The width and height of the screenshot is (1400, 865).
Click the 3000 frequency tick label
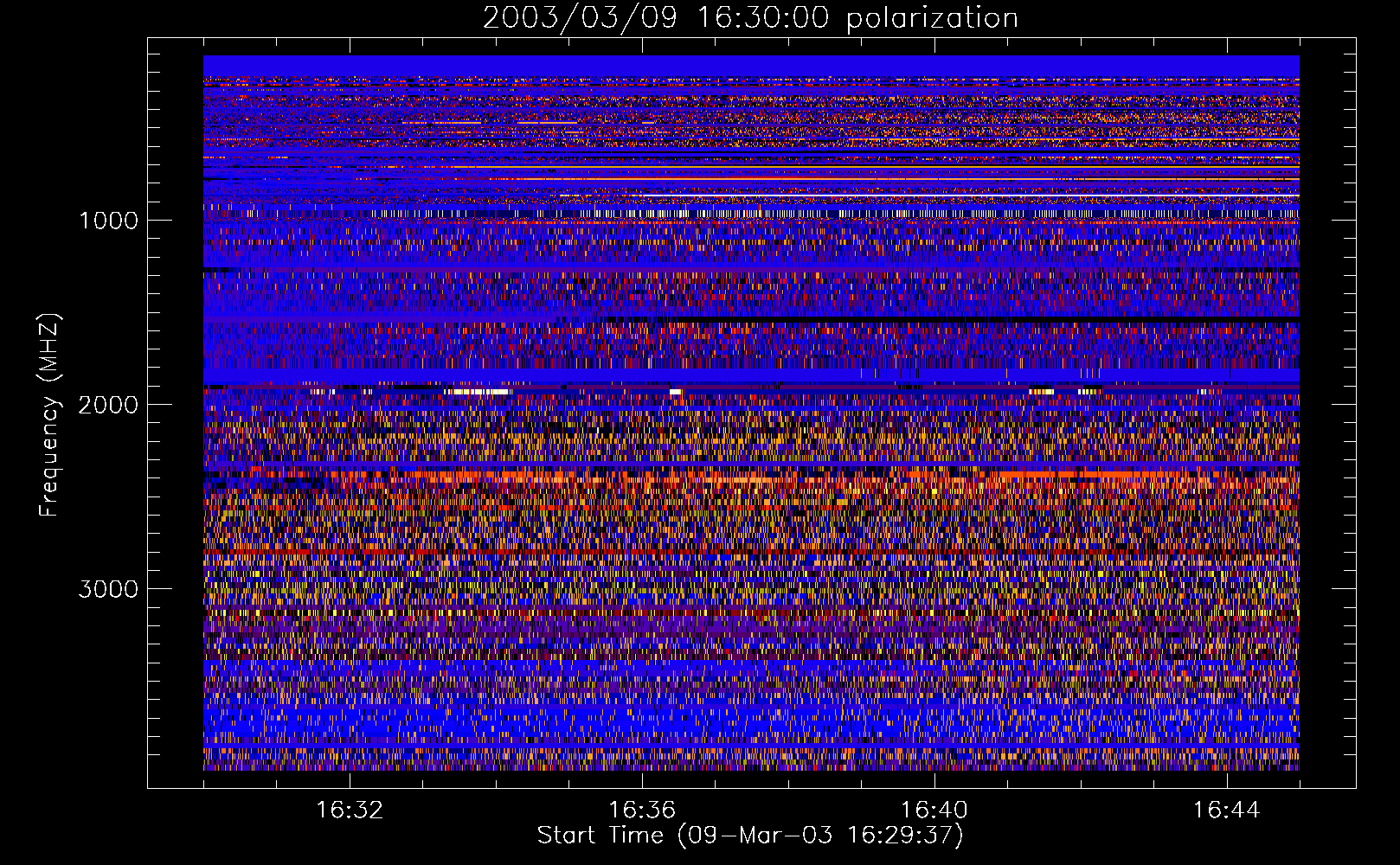pos(108,589)
